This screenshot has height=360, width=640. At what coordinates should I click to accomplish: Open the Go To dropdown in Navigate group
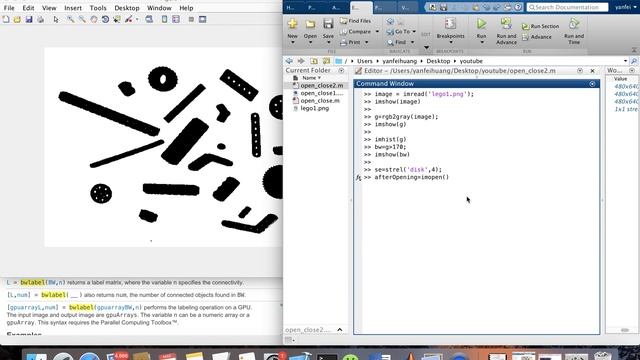(401, 31)
